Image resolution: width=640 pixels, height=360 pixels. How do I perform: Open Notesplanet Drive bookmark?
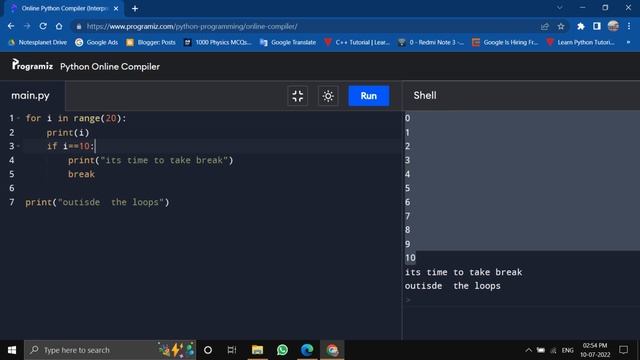coord(37,42)
